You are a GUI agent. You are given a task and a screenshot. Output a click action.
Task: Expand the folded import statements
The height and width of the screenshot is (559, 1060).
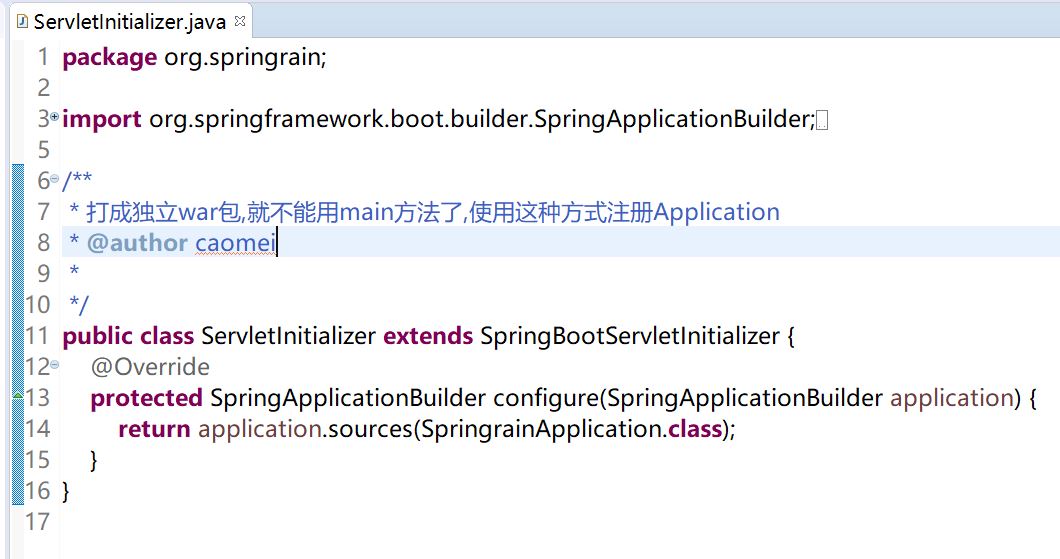pyautogui.click(x=54, y=118)
